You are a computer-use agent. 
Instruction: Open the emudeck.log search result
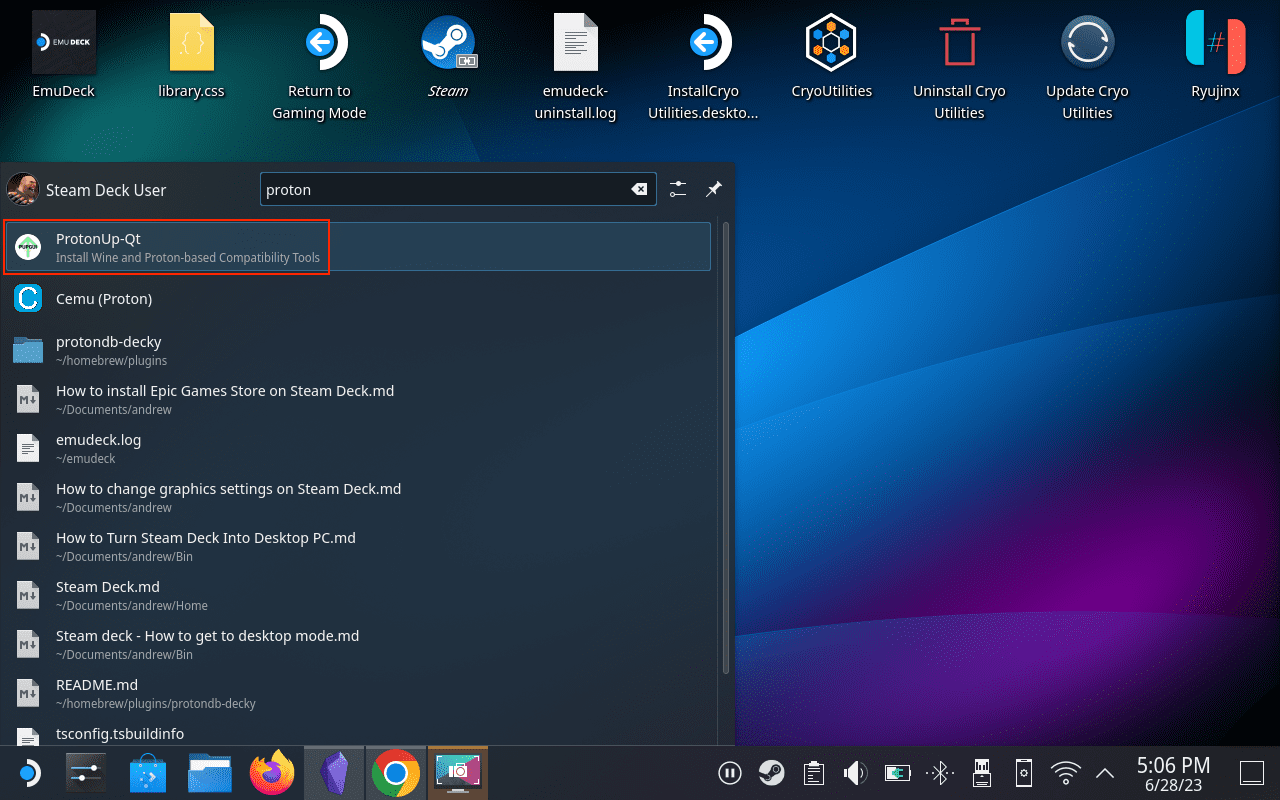(358, 447)
